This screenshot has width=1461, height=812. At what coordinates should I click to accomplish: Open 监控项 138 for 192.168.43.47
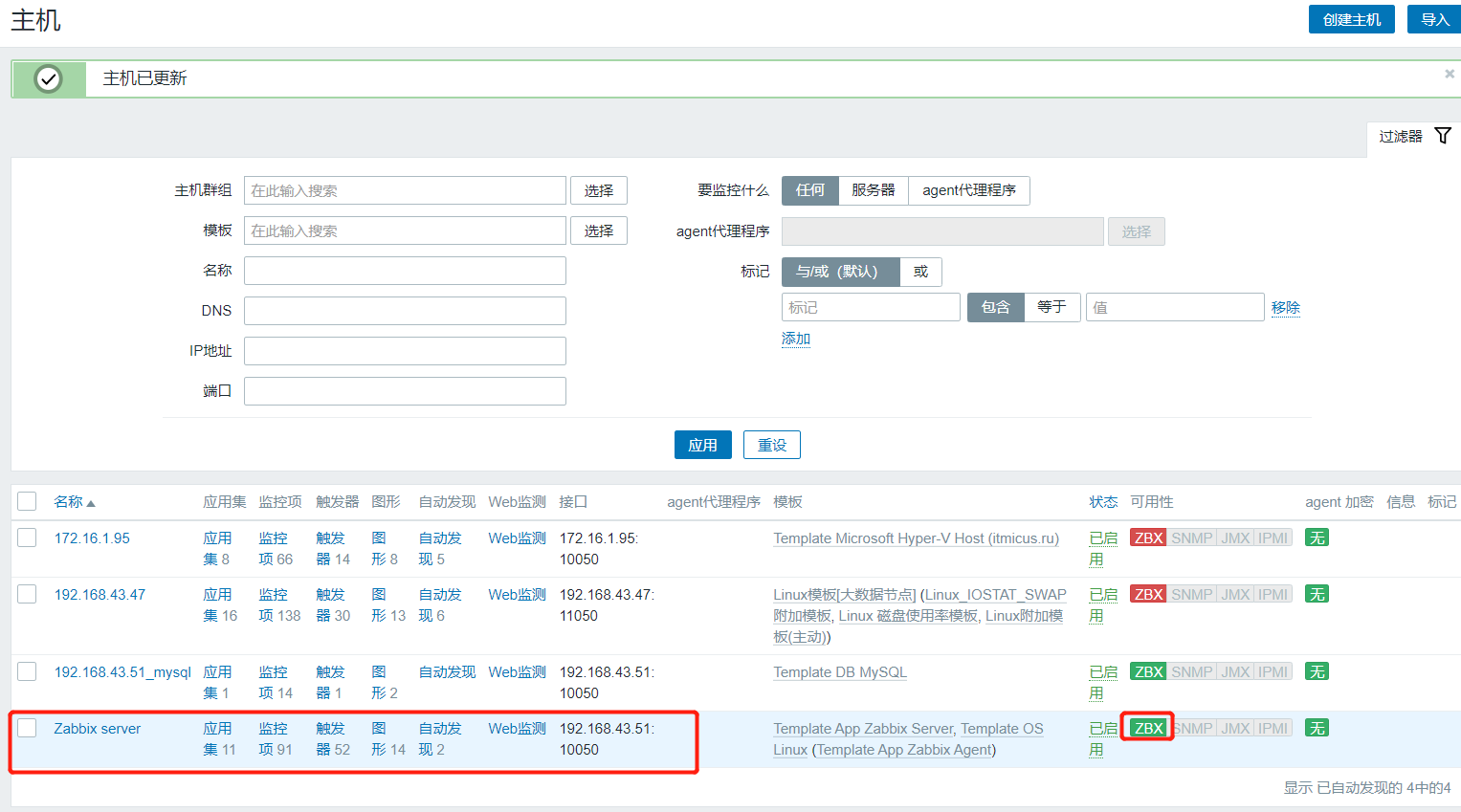tap(273, 604)
